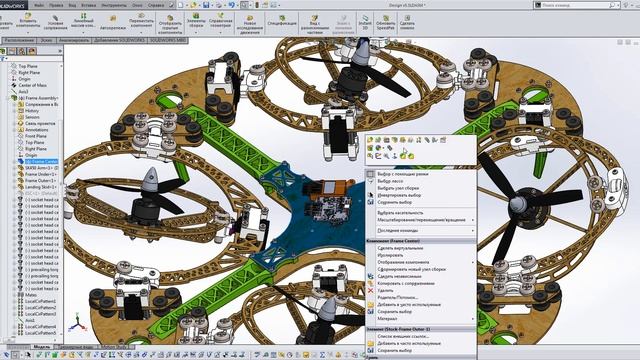This screenshot has height=360, width=640.
Task: Click the coordinate triad in the viewport corner
Action: (77, 323)
